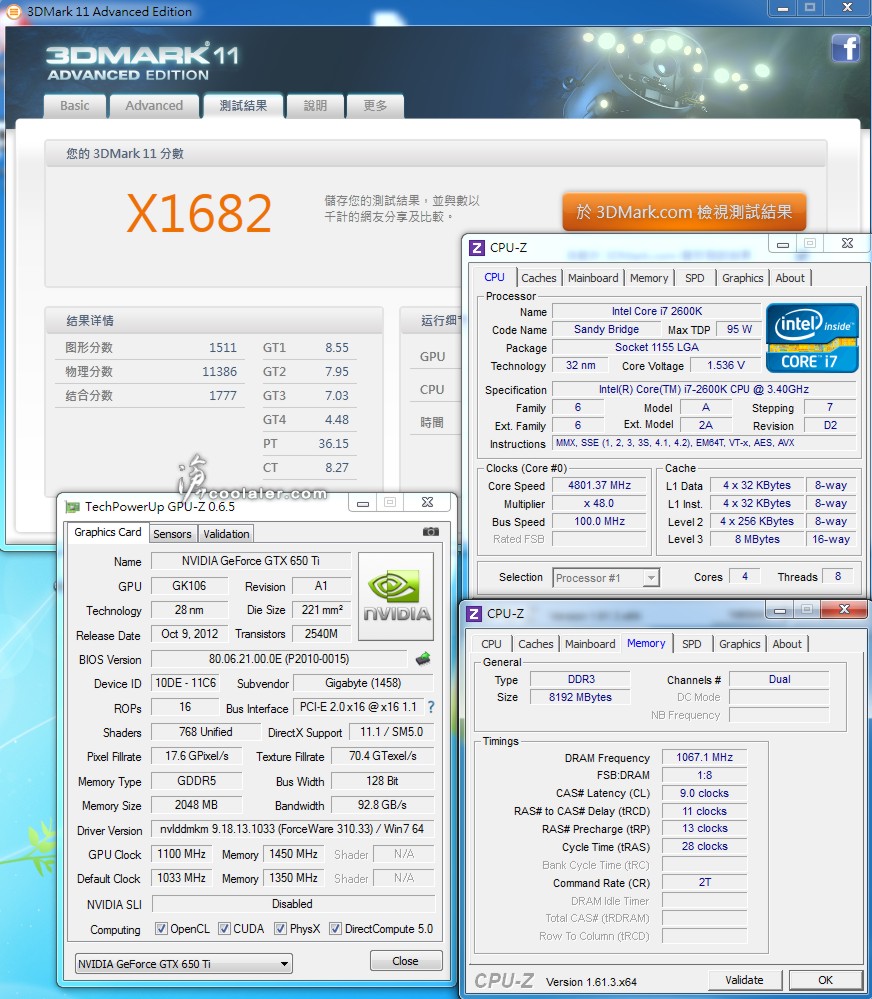
Task: Click the CPU-Z icon in lower CPU-Z title bar
Action: coord(474,614)
